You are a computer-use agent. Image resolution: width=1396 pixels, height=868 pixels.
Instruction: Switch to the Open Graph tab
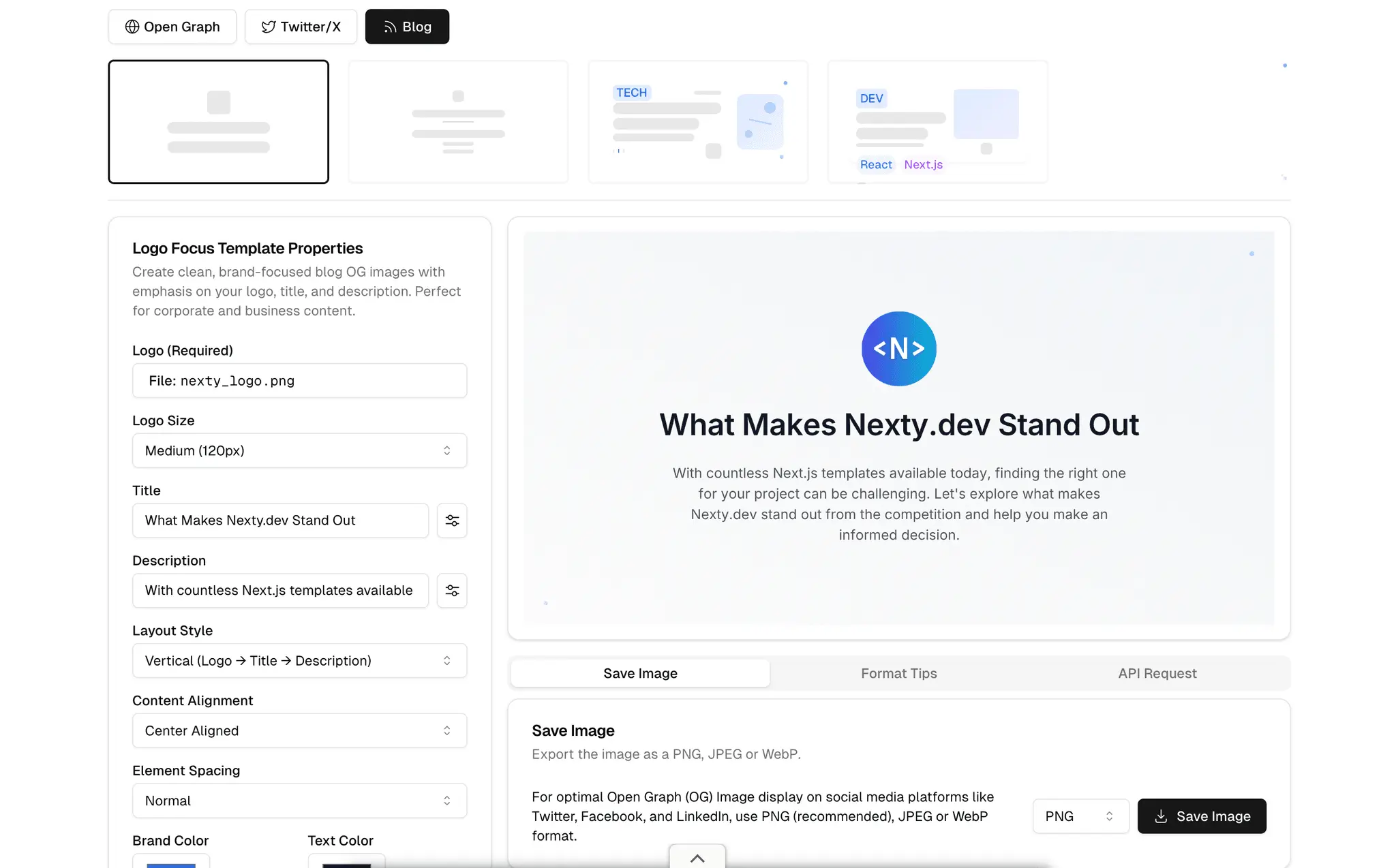(172, 27)
